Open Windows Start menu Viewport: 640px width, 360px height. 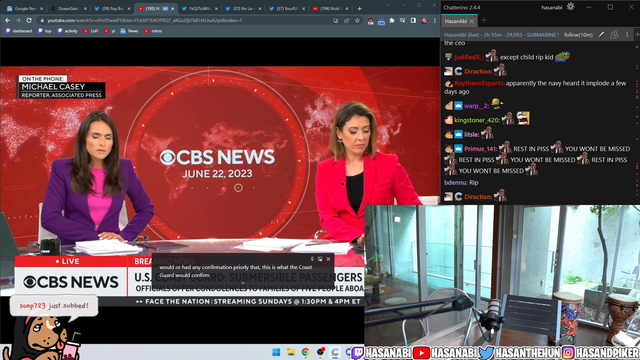[276, 352]
